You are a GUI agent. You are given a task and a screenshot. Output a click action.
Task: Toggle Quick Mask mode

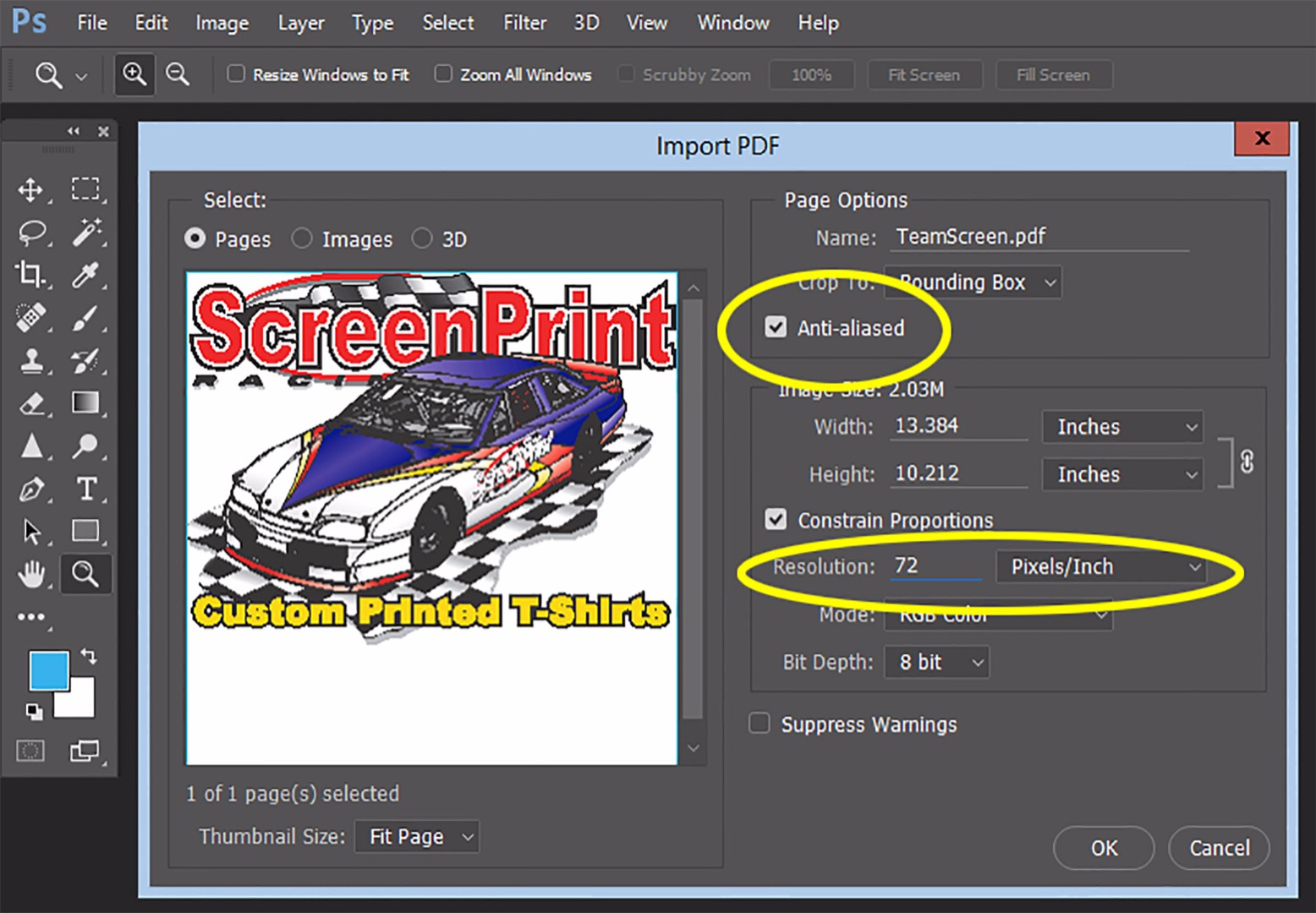[30, 751]
